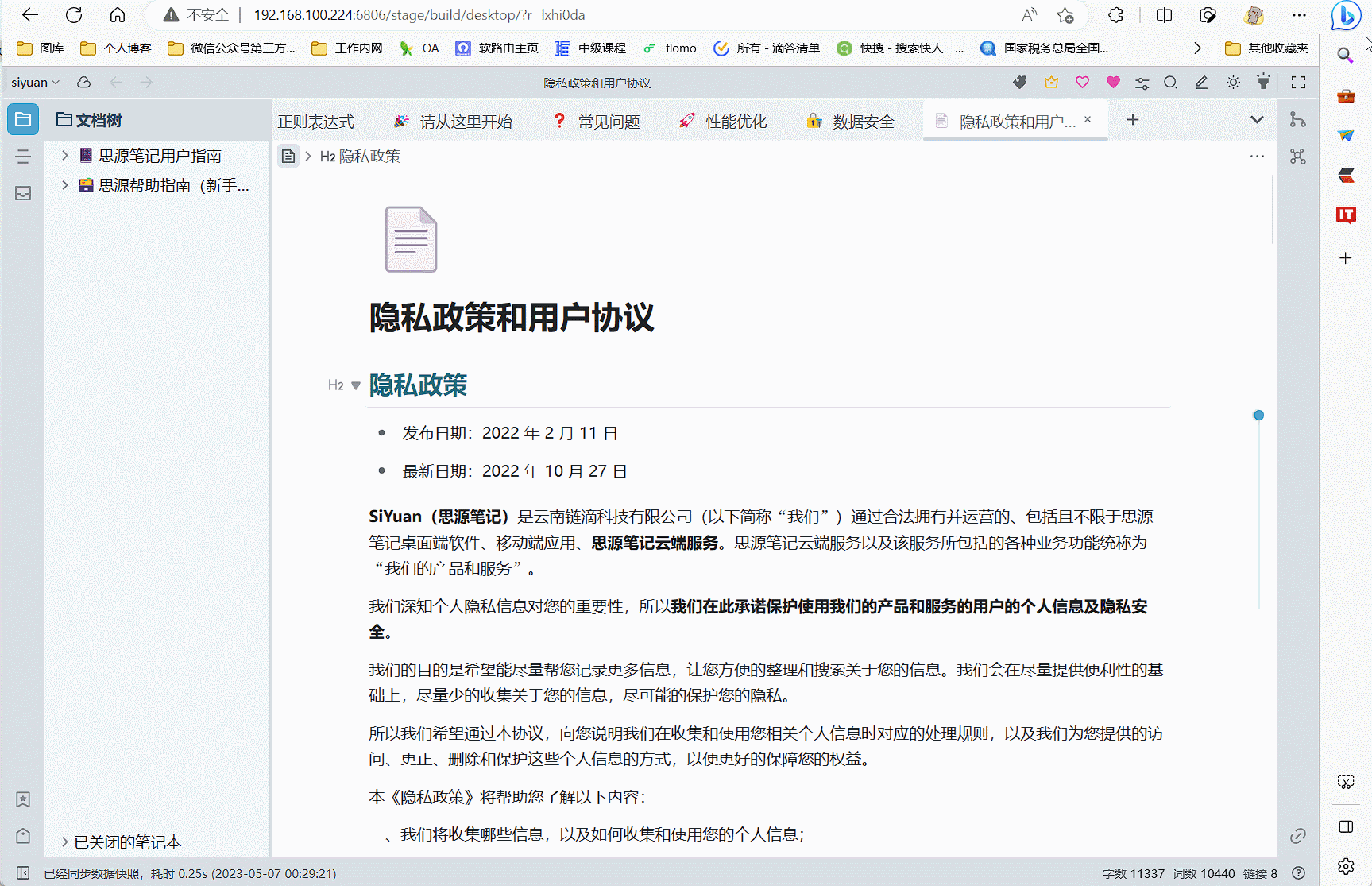The width and height of the screenshot is (1372, 886).
Task: Click the sponsor pink heart icon
Action: pos(1113,82)
